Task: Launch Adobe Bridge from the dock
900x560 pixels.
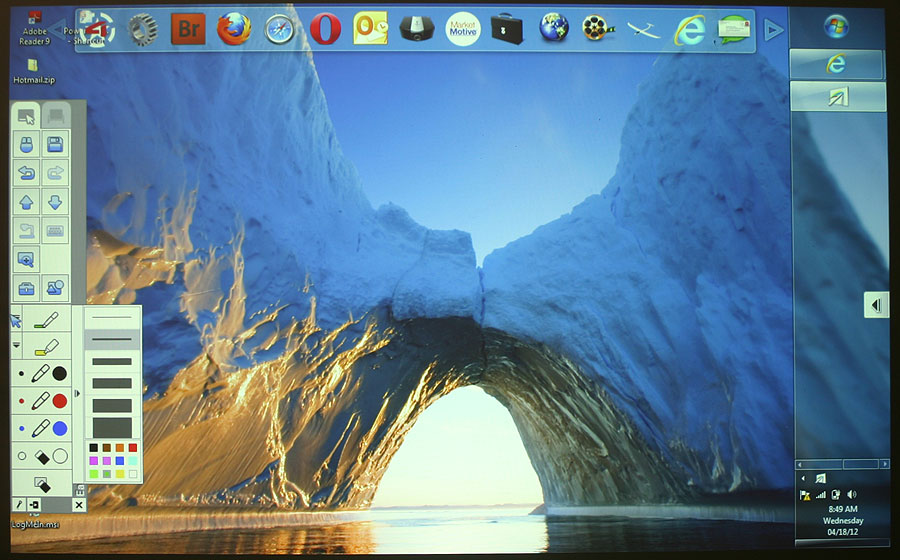Action: [x=188, y=29]
